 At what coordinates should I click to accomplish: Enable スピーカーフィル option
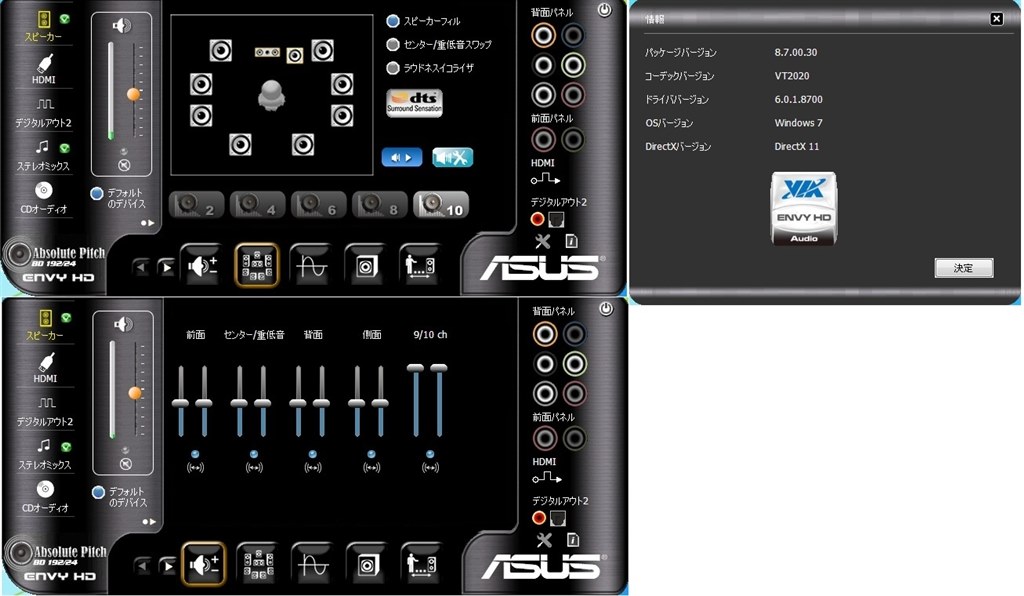(x=392, y=22)
